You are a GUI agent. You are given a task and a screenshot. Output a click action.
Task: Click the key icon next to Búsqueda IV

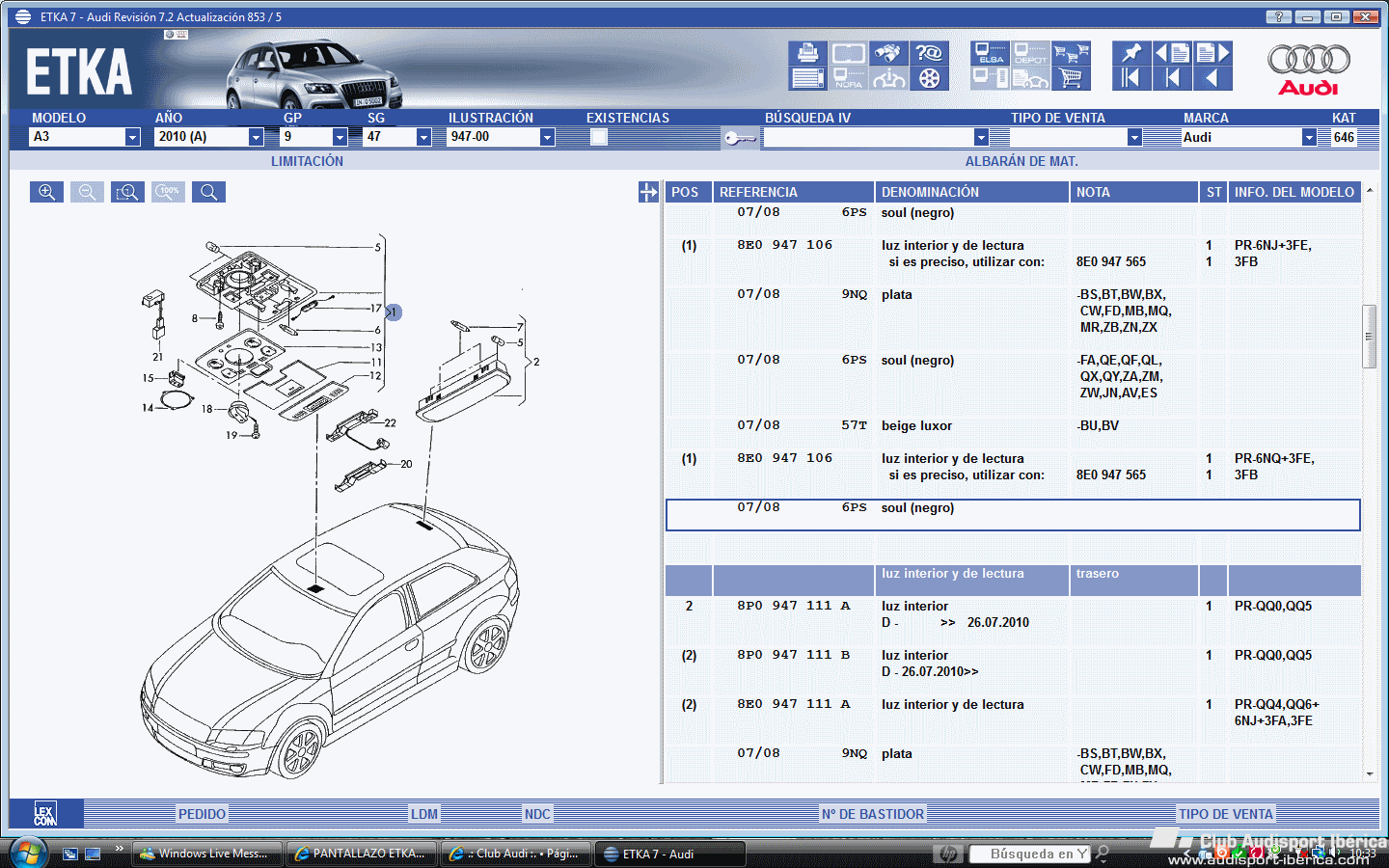coord(740,138)
